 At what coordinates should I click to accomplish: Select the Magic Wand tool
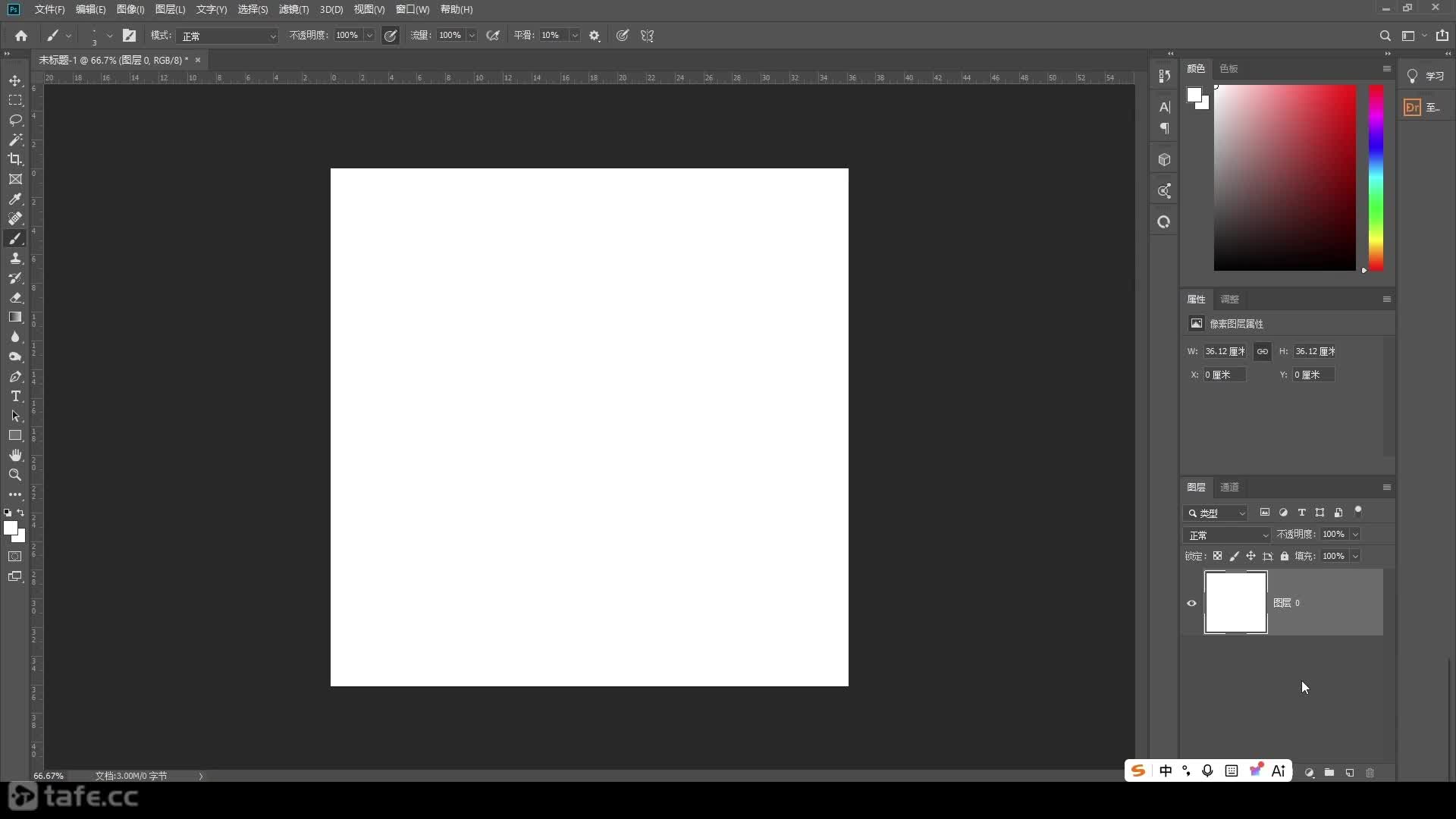click(15, 140)
